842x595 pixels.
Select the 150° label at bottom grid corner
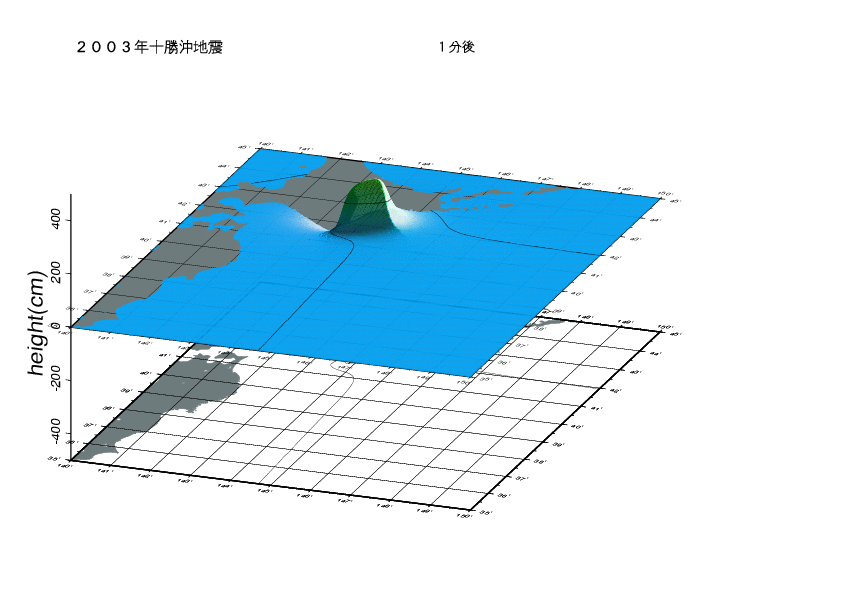[464, 517]
